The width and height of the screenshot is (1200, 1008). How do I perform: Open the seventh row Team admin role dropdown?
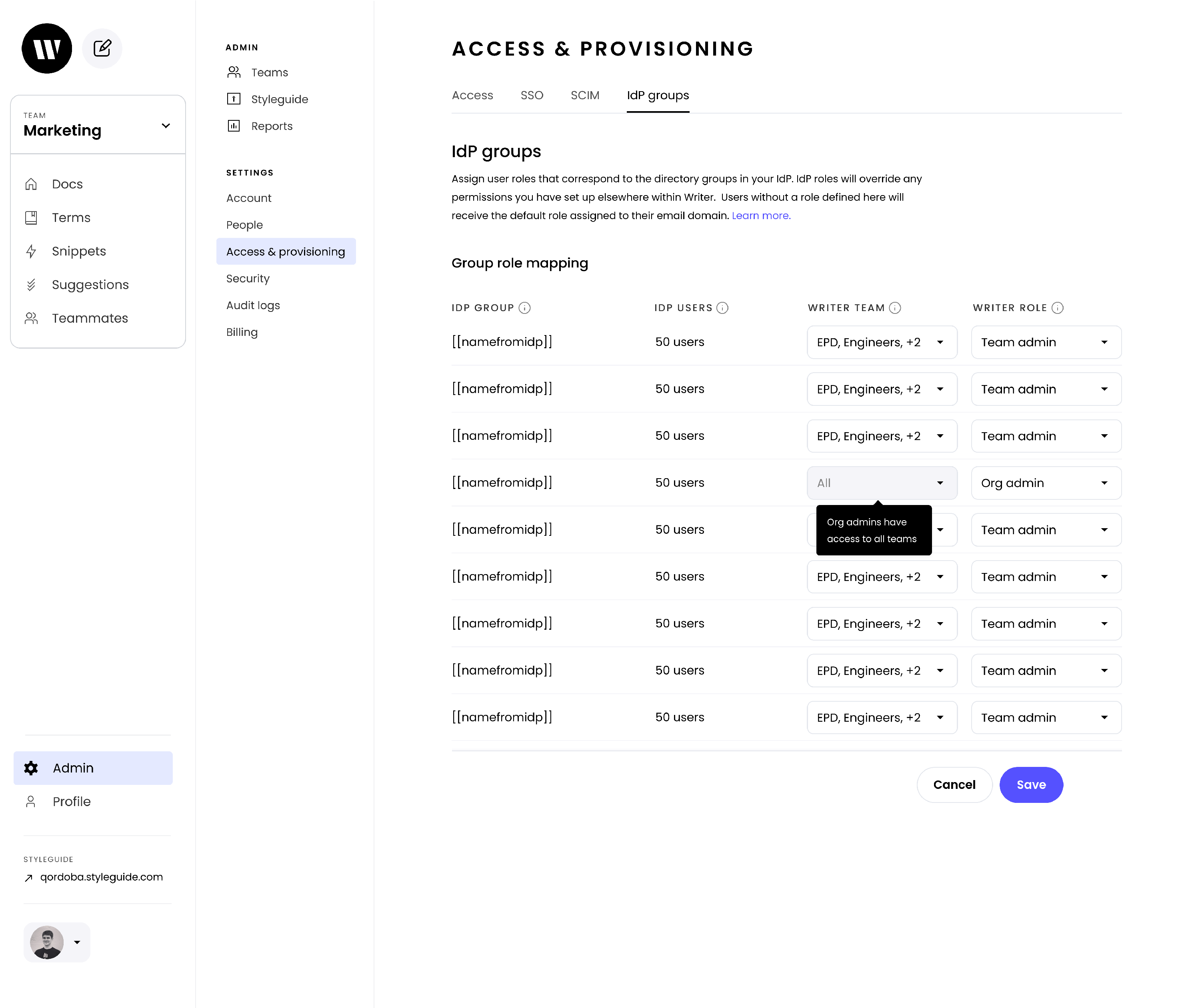click(1046, 623)
